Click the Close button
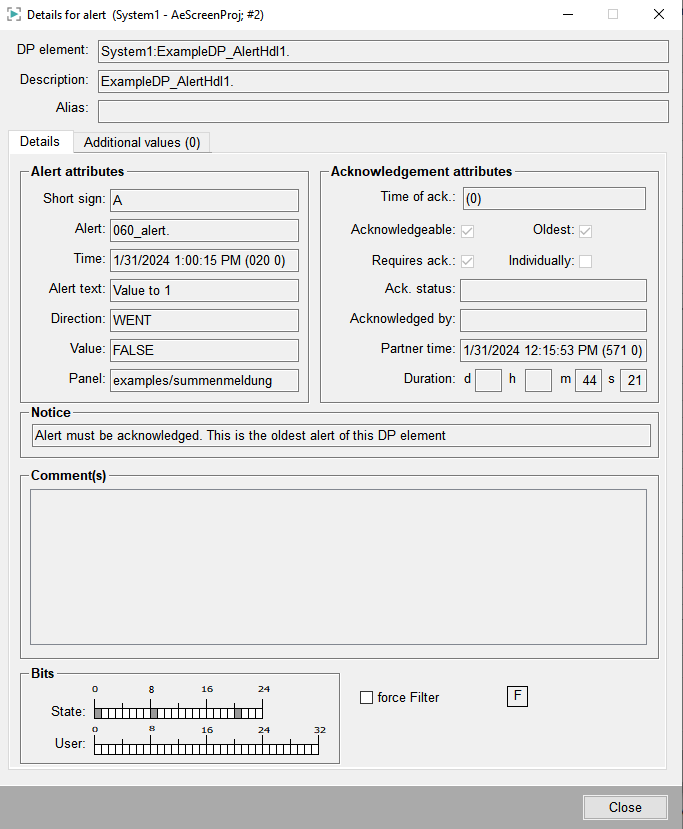The width and height of the screenshot is (683, 829). pos(625,807)
